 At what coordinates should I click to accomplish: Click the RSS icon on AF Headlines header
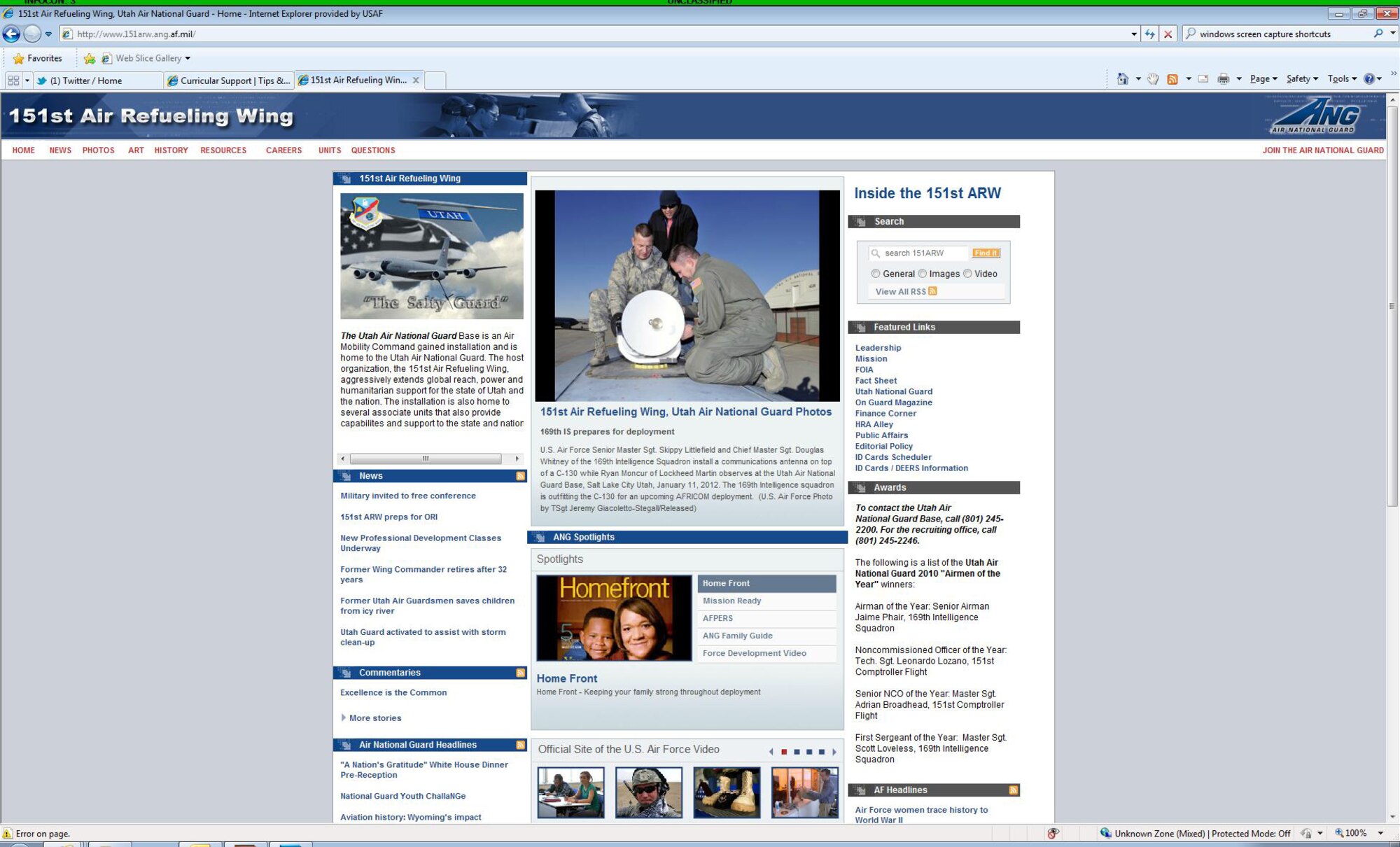click(1013, 790)
